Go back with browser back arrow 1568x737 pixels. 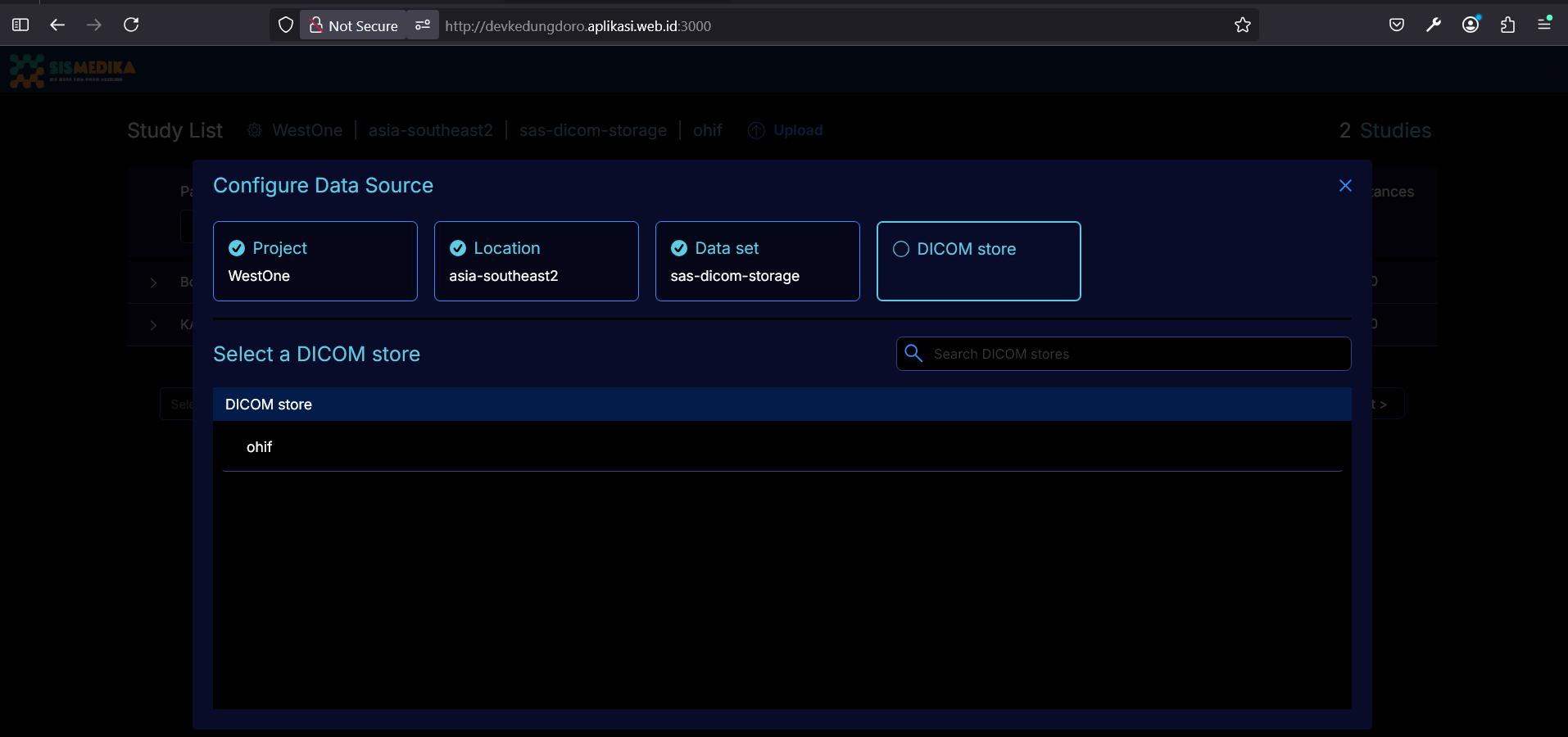pyautogui.click(x=57, y=25)
